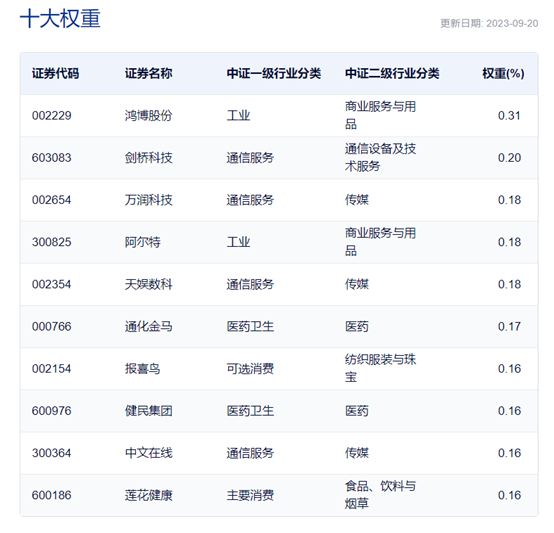Select the stock name 天娱数科
This screenshot has width=554, height=533.
(148, 284)
